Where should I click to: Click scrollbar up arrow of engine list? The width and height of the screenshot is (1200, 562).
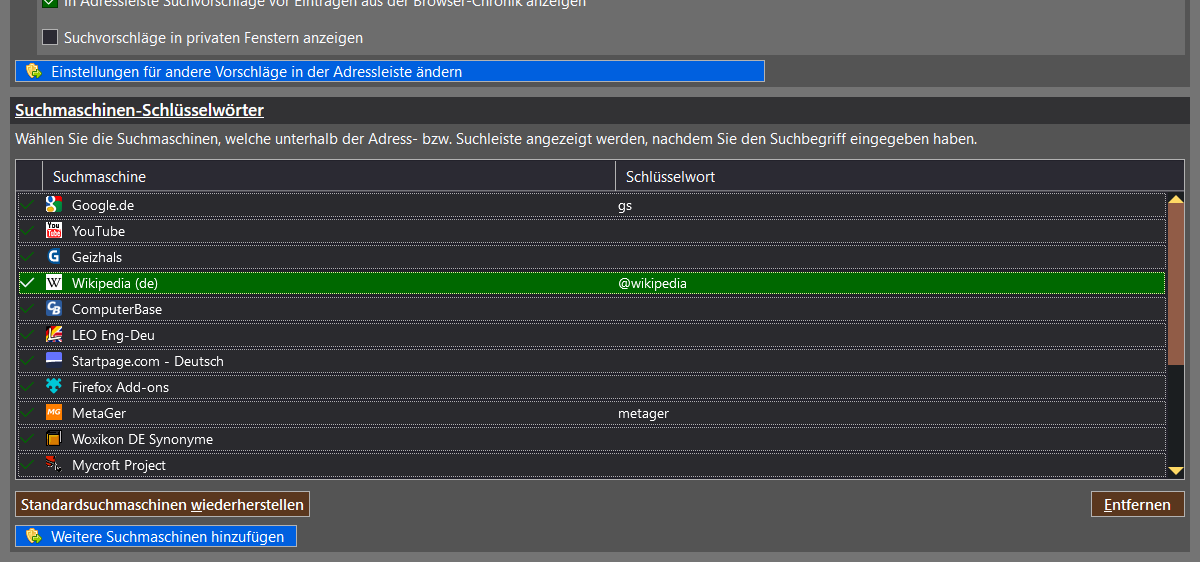click(1176, 199)
